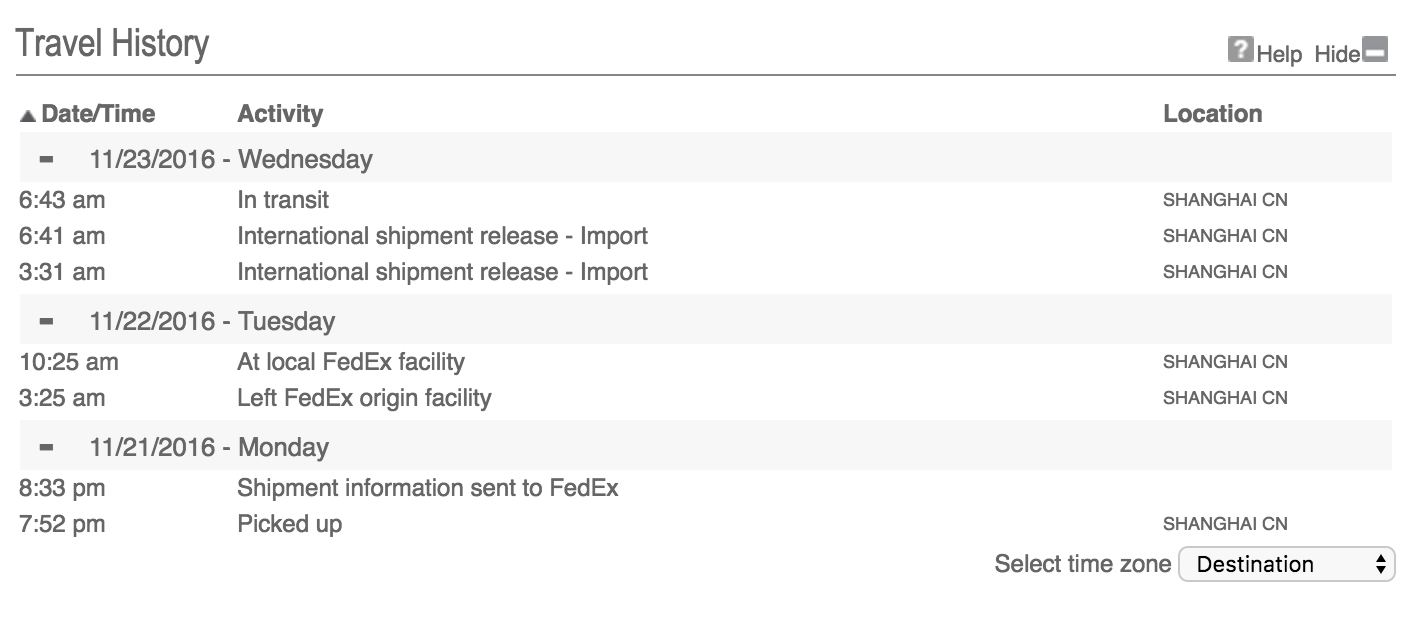Click the Help question mark icon
The image size is (1414, 624).
click(1240, 49)
